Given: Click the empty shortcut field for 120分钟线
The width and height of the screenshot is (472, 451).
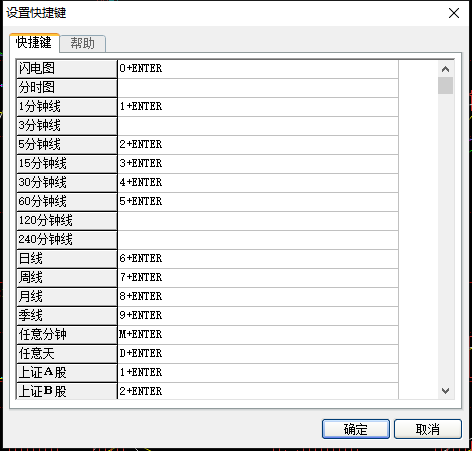Looking at the screenshot, I should tap(258, 221).
